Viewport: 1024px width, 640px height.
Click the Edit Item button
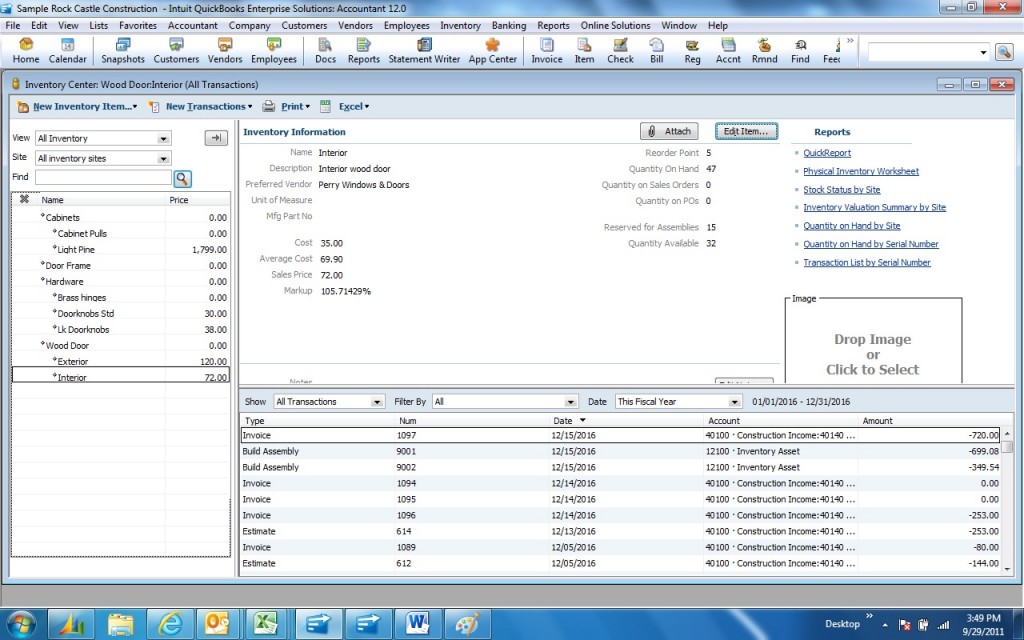point(746,131)
